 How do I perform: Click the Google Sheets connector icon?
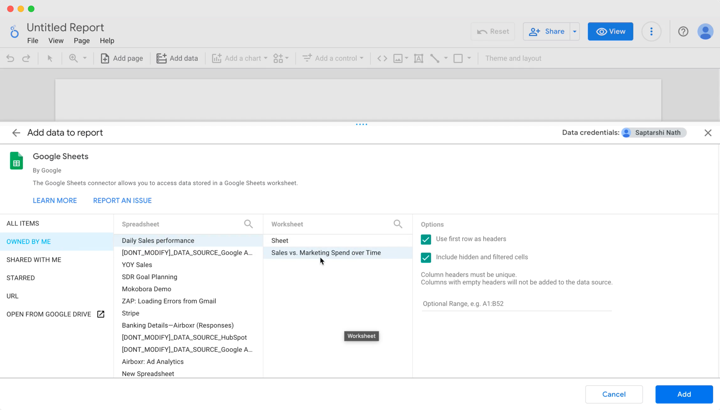(x=17, y=161)
